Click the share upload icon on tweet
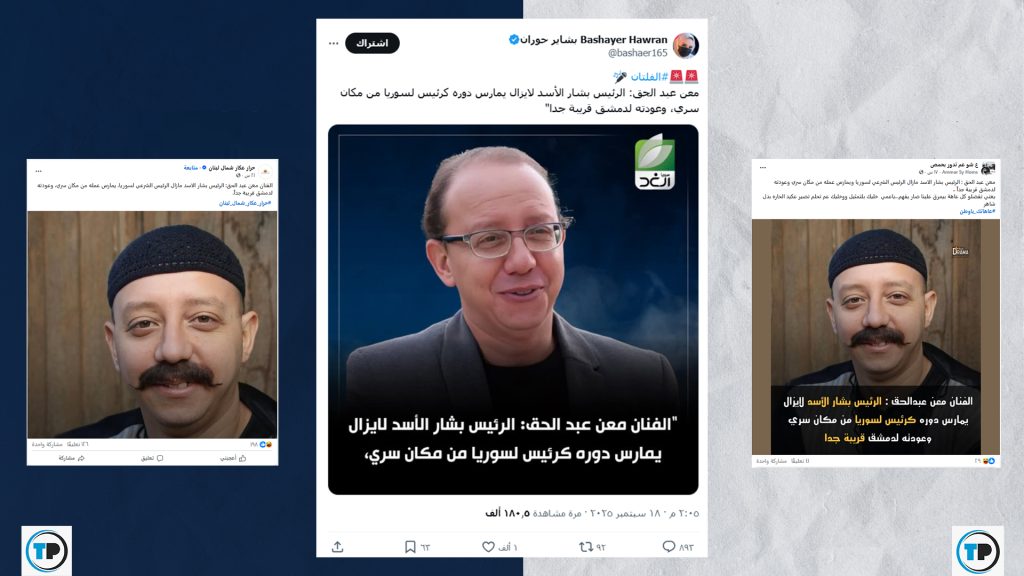1024x576 pixels. tap(338, 547)
